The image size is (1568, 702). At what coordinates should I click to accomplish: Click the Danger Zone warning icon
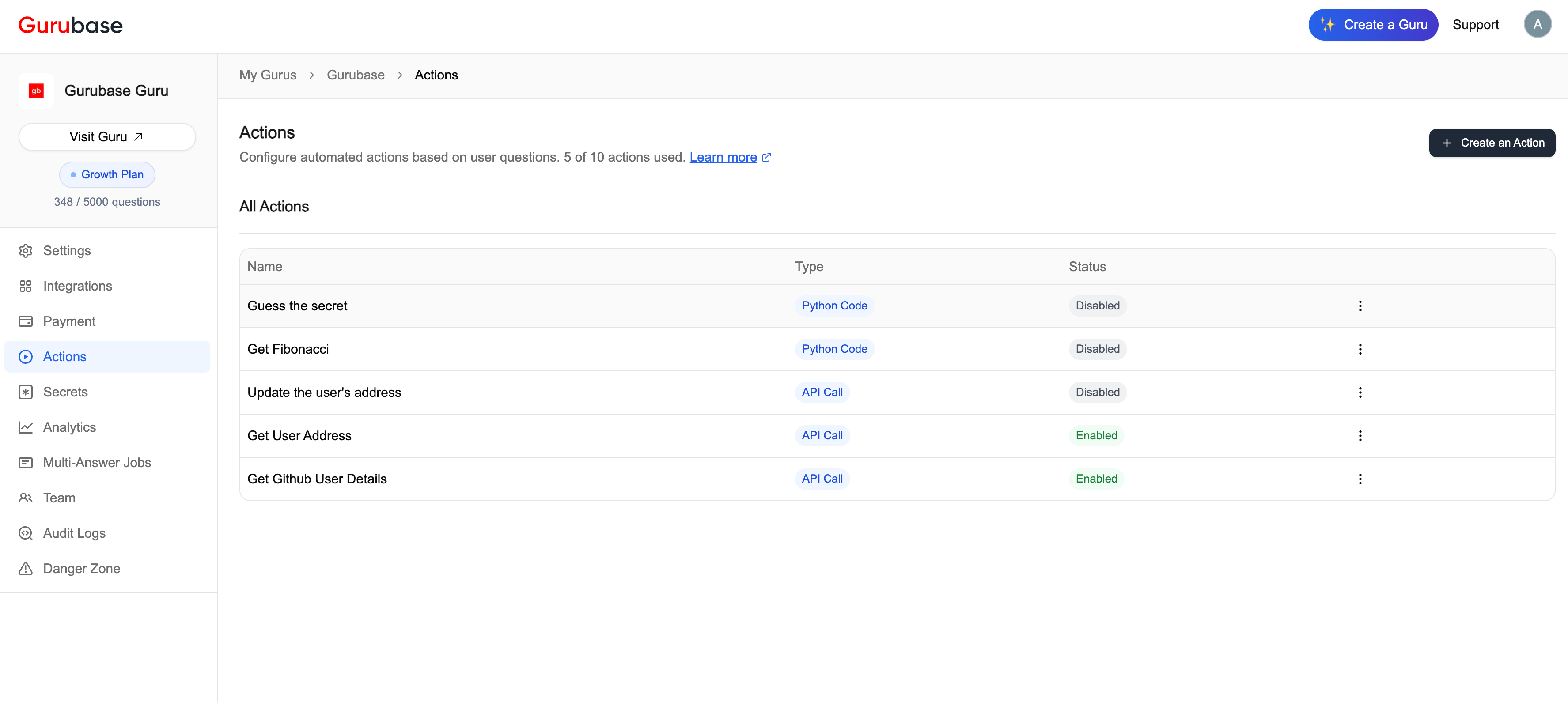[x=25, y=568]
